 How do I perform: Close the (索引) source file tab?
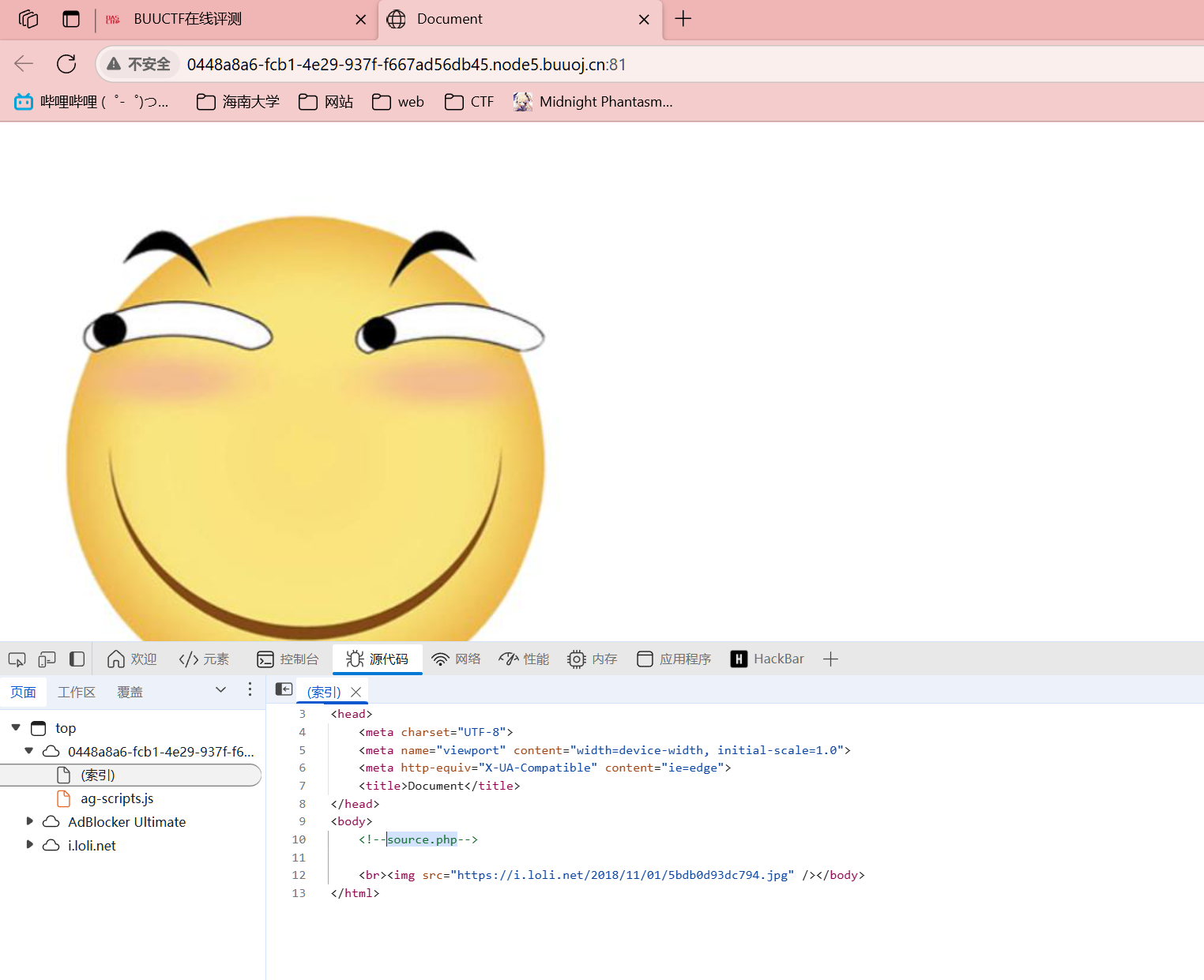356,692
